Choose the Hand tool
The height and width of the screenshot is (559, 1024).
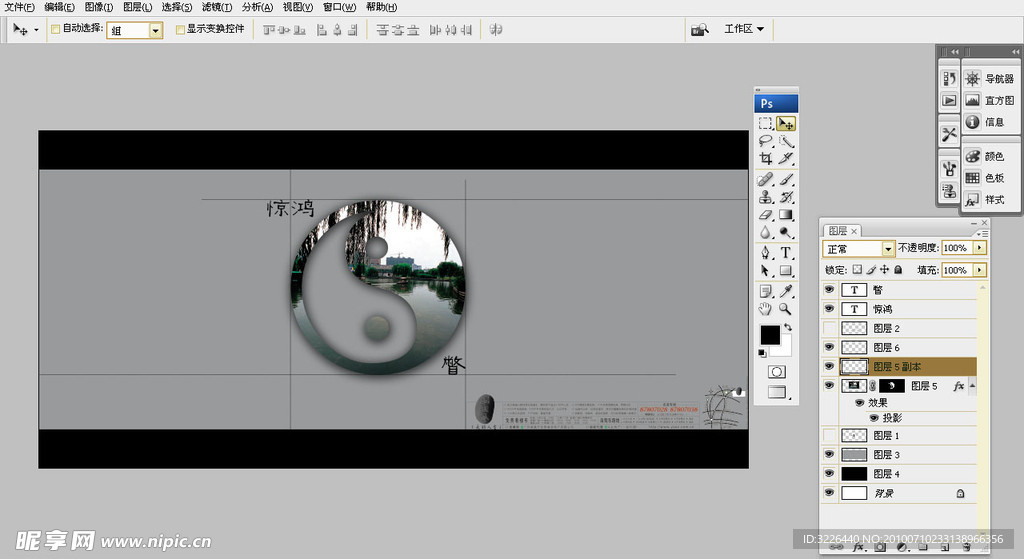coord(765,309)
